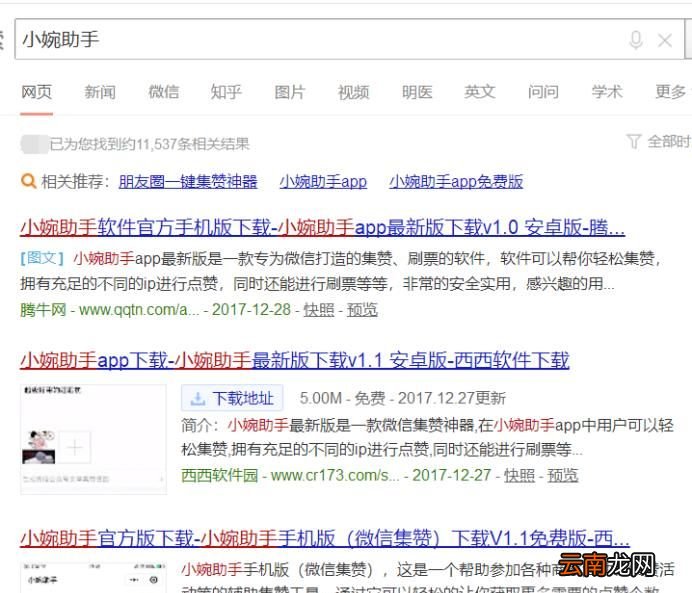Click the [图文] tag in first result

[x=42, y=258]
